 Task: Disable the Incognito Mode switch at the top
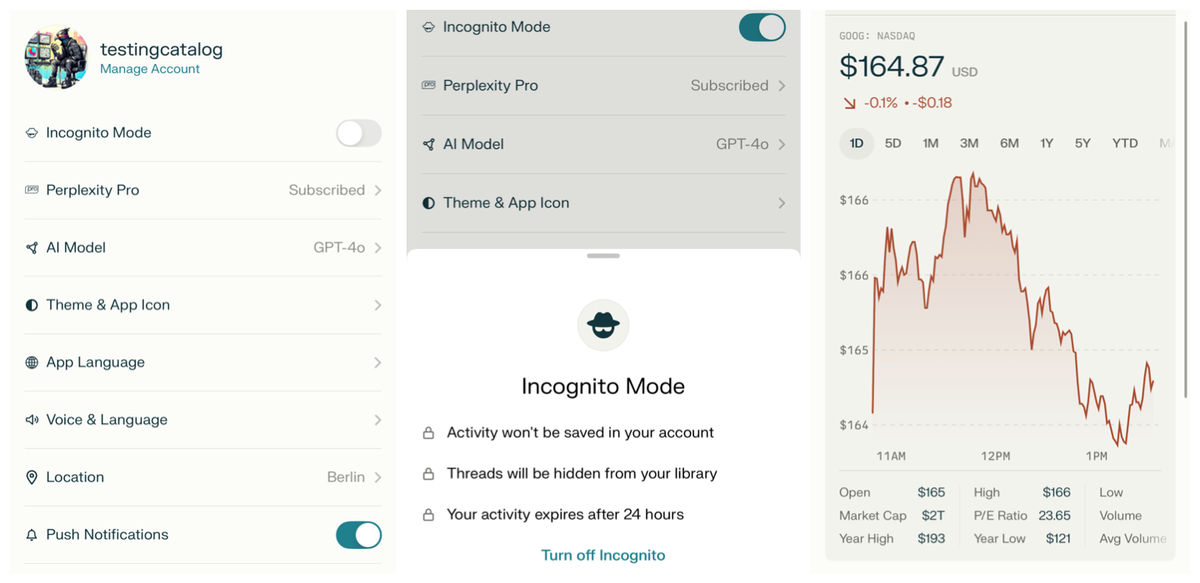point(762,27)
